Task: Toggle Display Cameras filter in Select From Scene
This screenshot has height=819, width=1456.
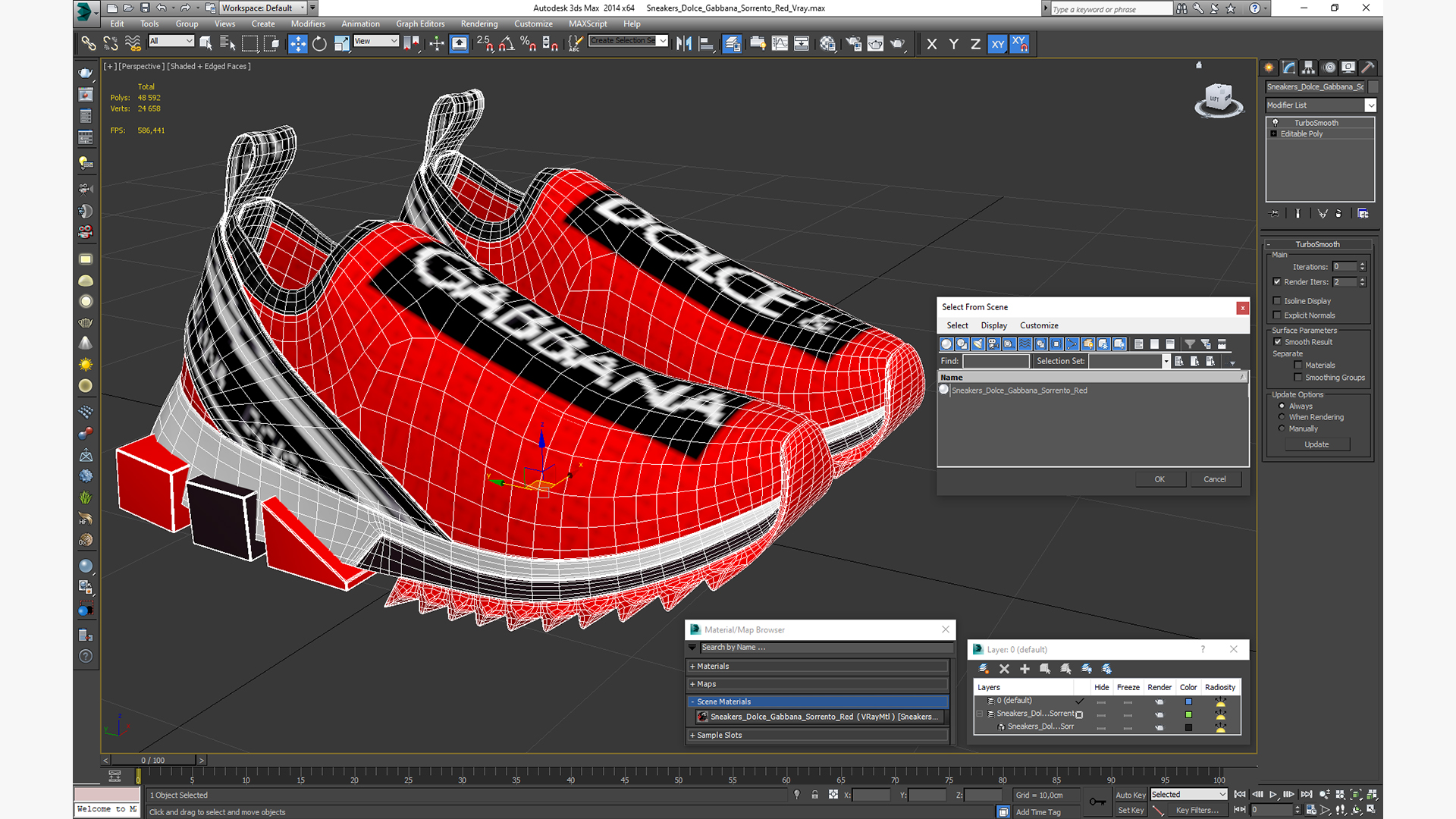Action: [x=993, y=344]
